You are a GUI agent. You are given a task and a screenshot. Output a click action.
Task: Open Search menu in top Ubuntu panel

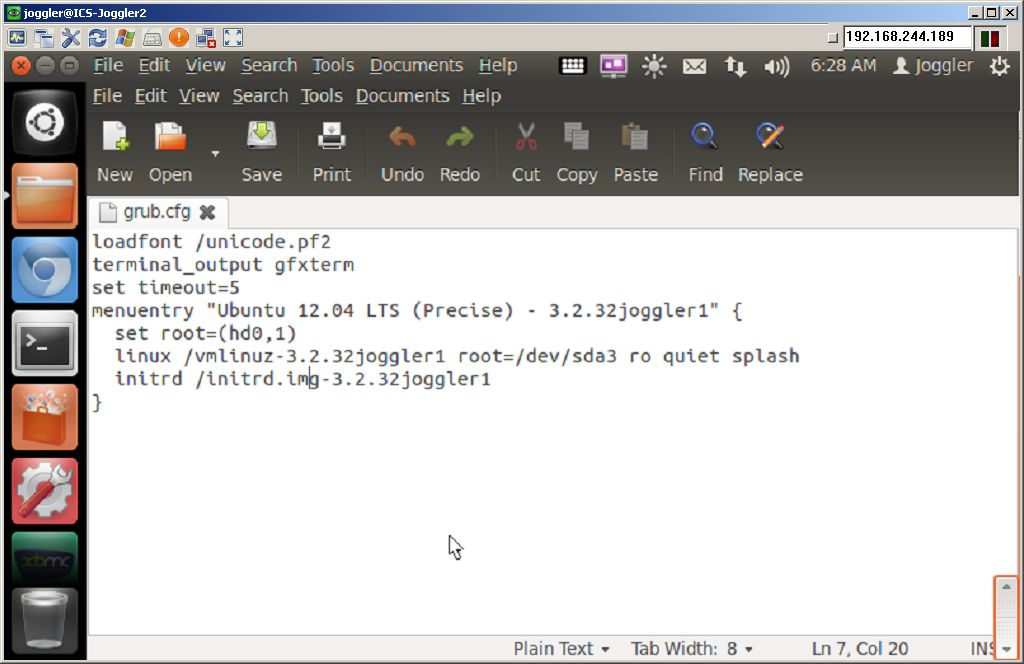269,65
